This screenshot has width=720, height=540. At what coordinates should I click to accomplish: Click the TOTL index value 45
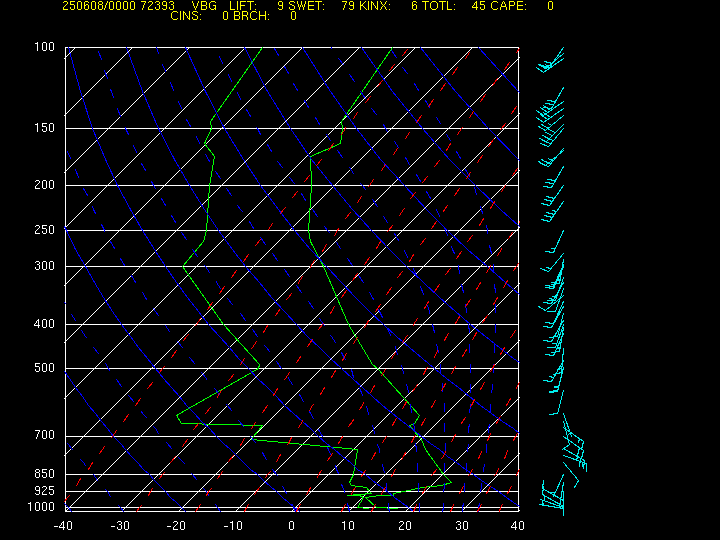[x=479, y=6]
